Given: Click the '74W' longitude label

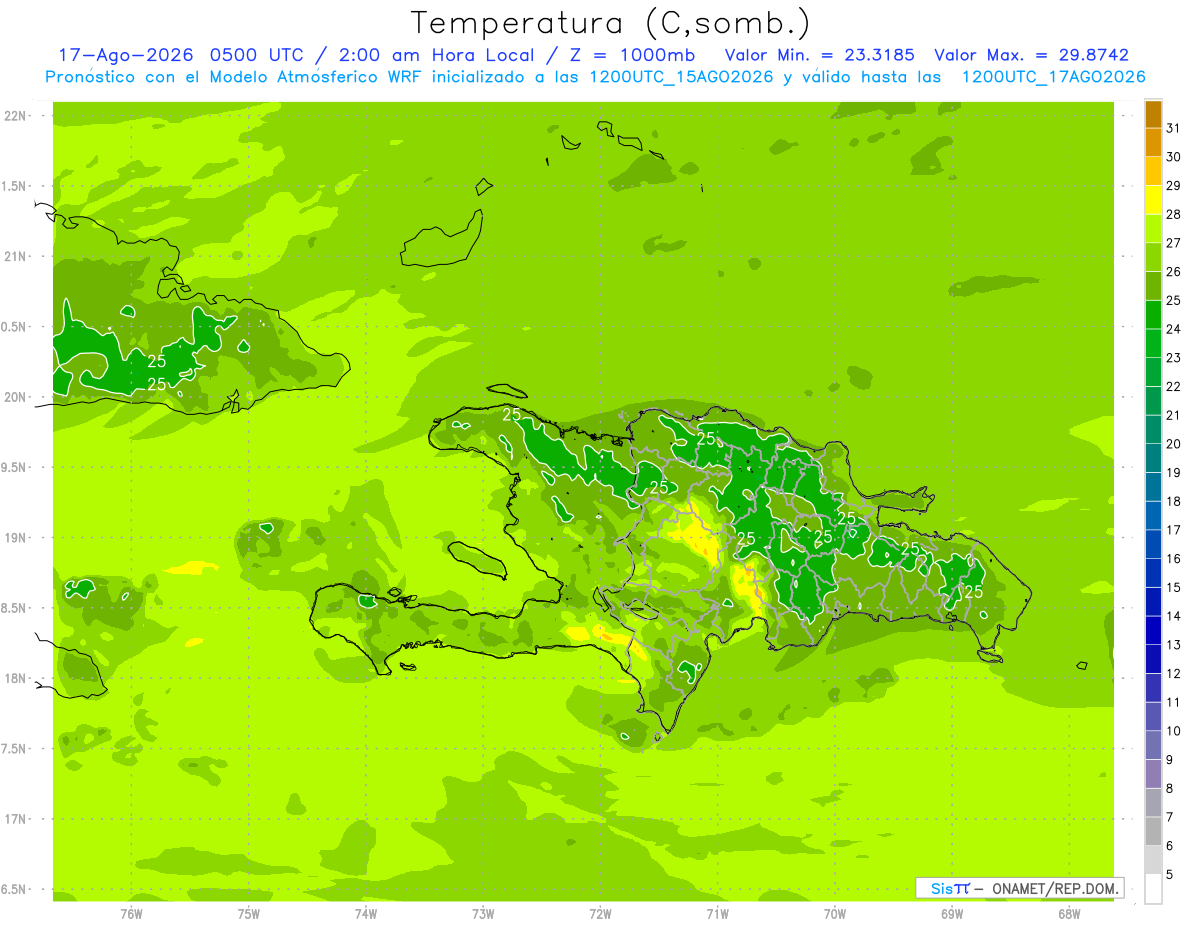Looking at the screenshot, I should pyautogui.click(x=366, y=914).
